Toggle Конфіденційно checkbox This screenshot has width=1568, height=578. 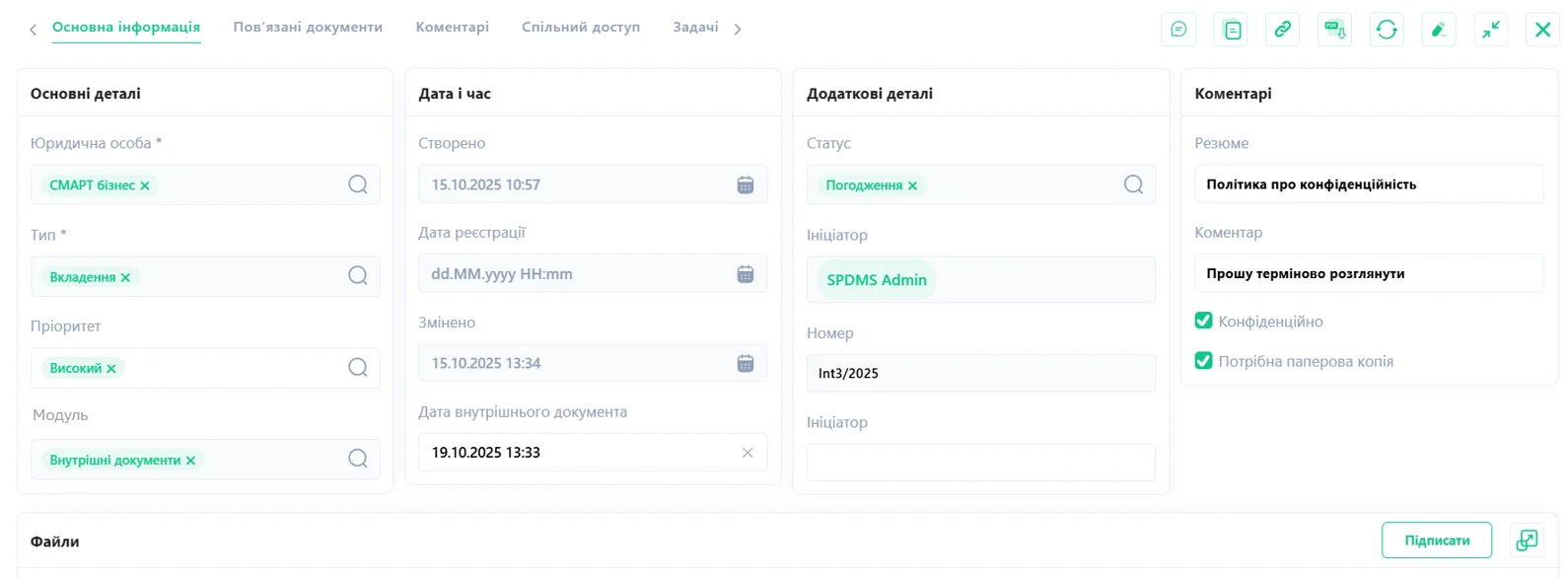(x=1203, y=321)
